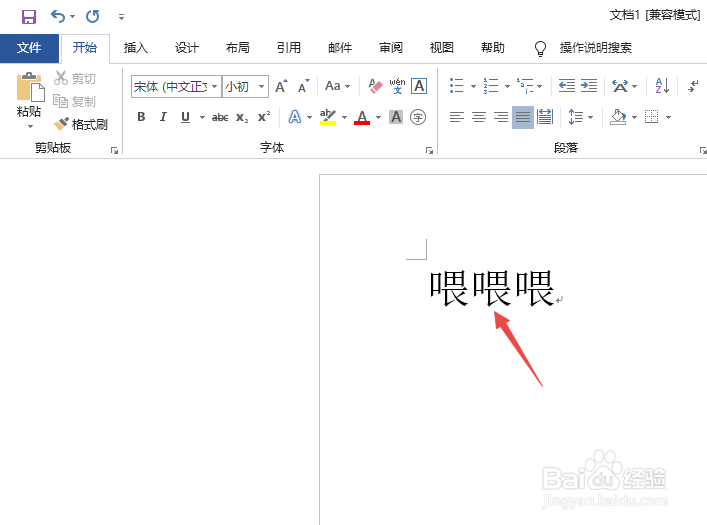Open the Aa change case dropdown
This screenshot has height=525, width=707.
coord(337,86)
